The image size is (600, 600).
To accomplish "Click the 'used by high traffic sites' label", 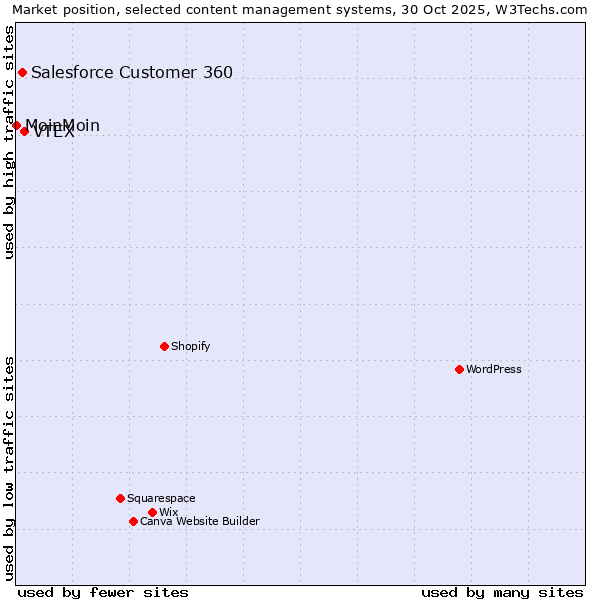I will pos(10,141).
